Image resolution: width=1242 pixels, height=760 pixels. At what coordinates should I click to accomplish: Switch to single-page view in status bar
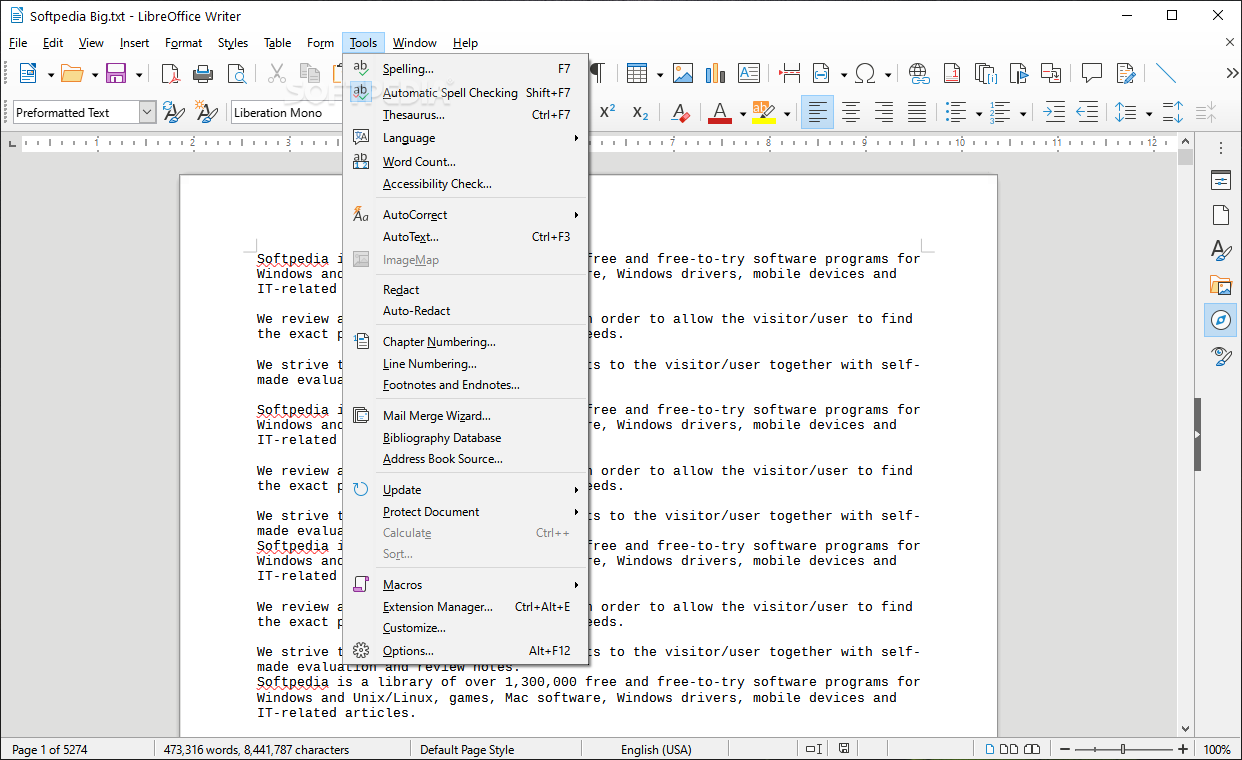point(991,749)
